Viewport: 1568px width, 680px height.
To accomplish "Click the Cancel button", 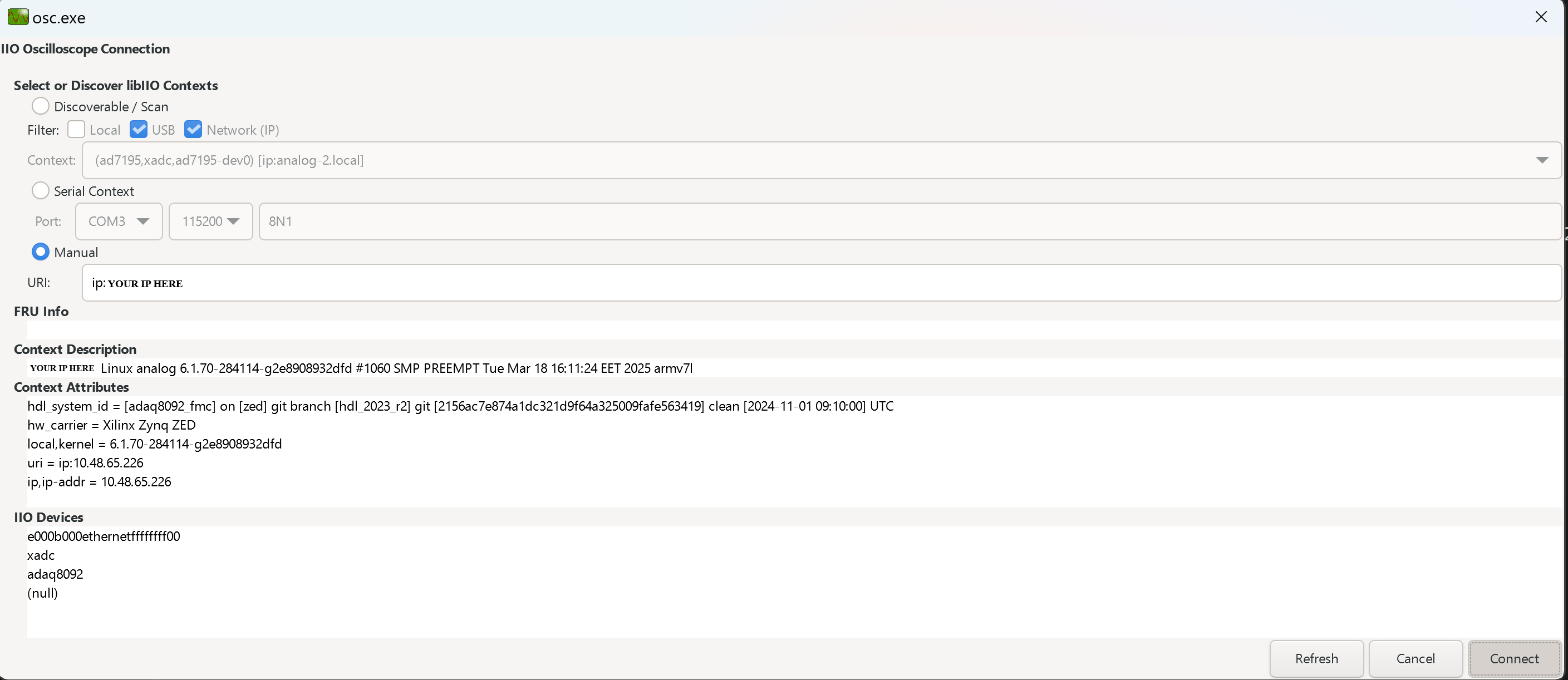I will coord(1415,658).
